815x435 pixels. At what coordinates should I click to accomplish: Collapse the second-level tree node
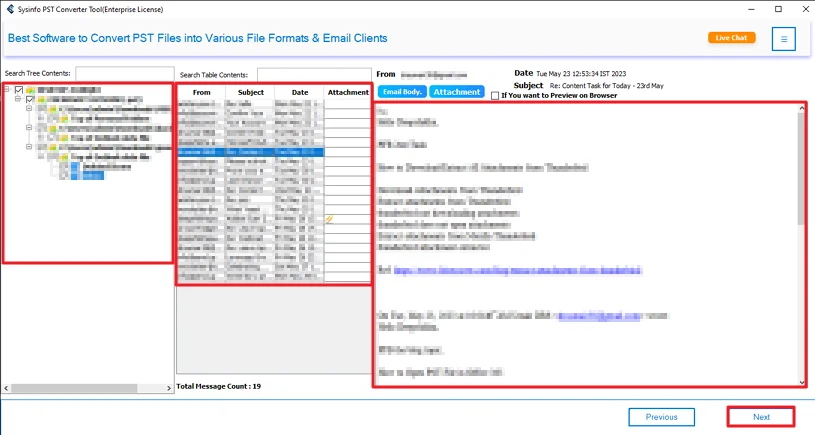[19, 100]
